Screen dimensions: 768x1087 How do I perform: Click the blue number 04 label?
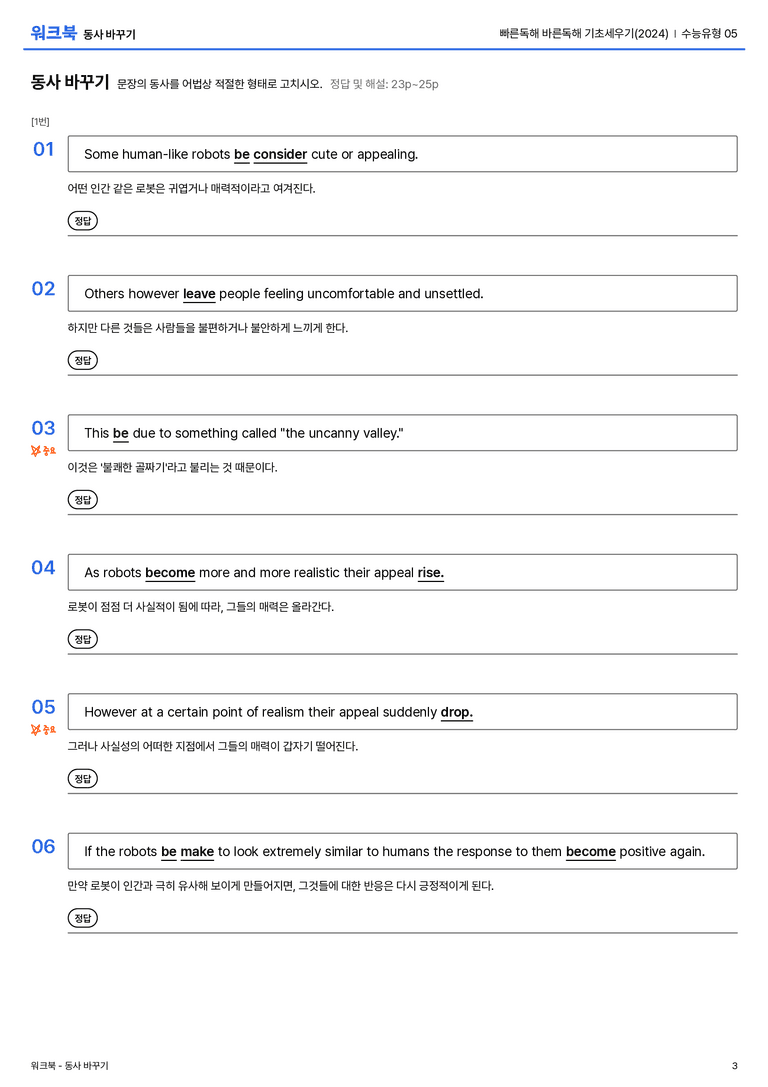pos(43,568)
